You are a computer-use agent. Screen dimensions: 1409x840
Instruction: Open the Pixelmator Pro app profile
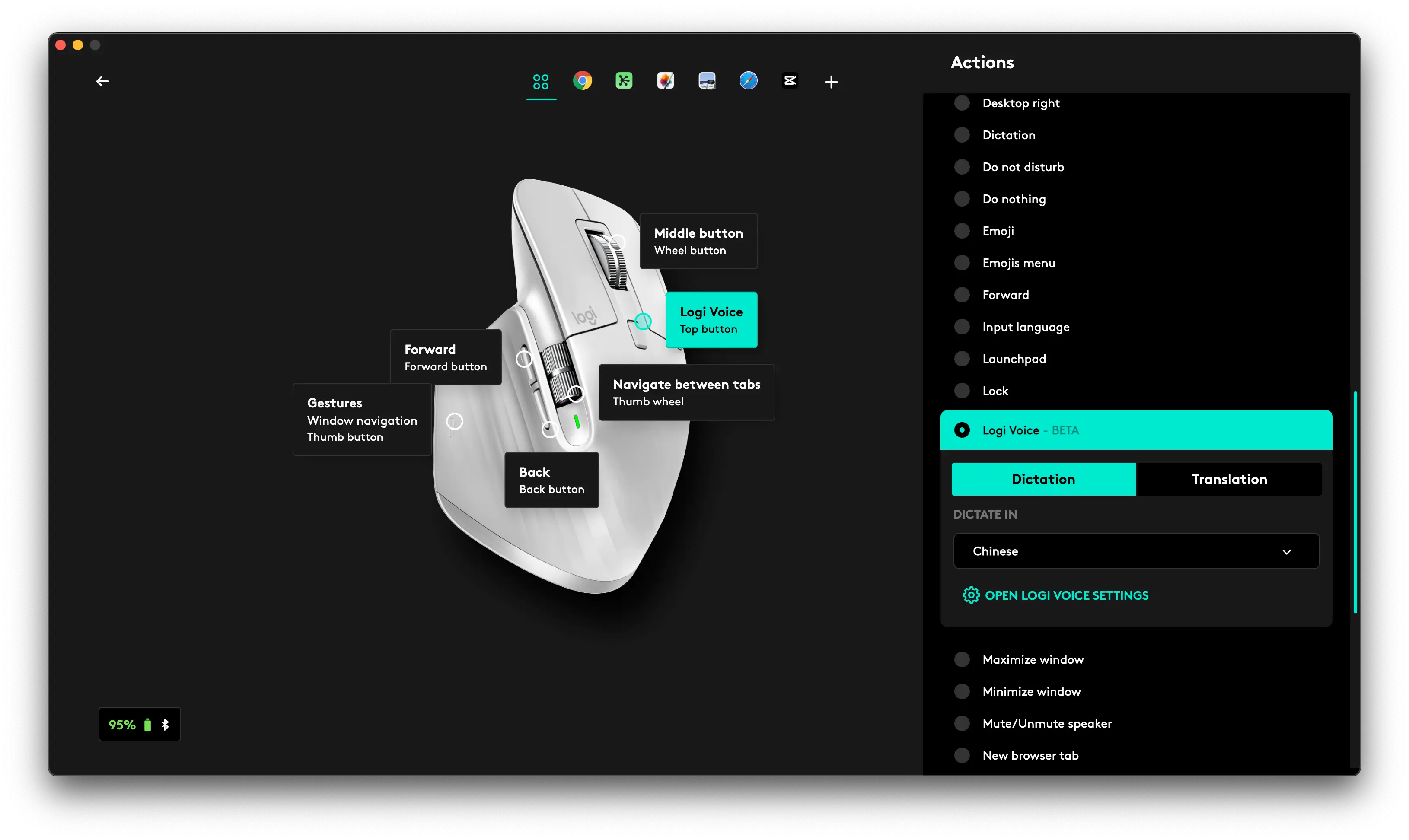click(666, 81)
